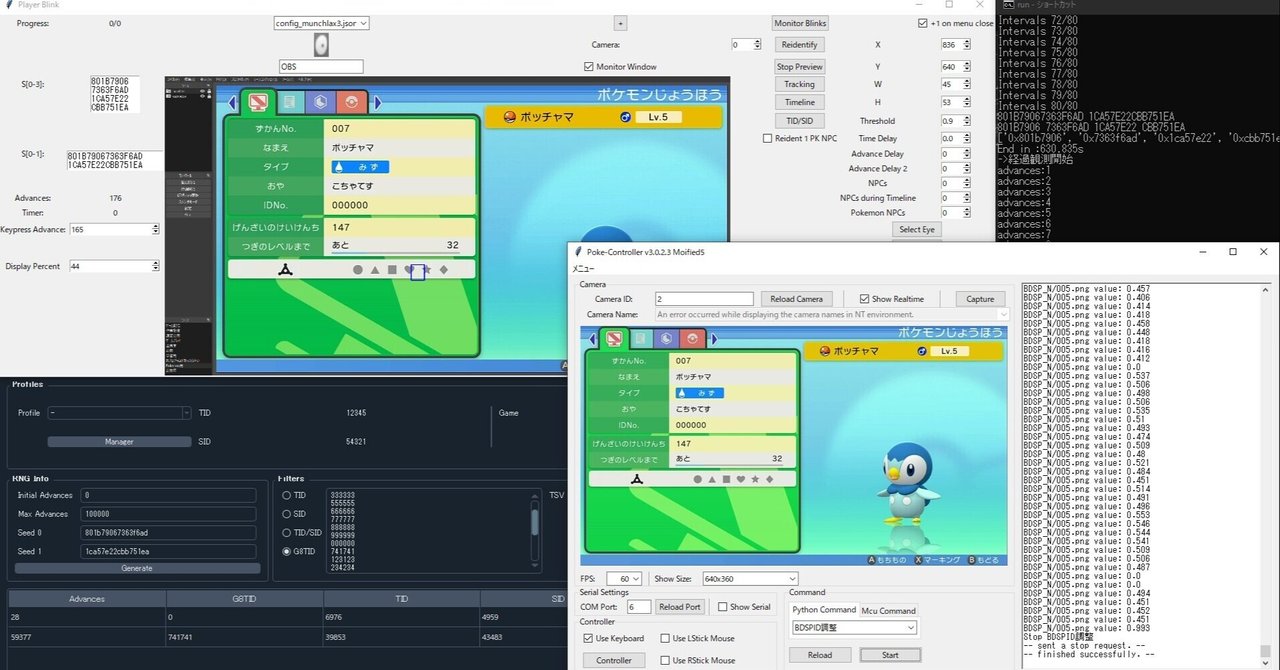Screen dimensions: 1280x670
Task: Open the moves tab icon in Pokémon summary
Action: [289, 102]
